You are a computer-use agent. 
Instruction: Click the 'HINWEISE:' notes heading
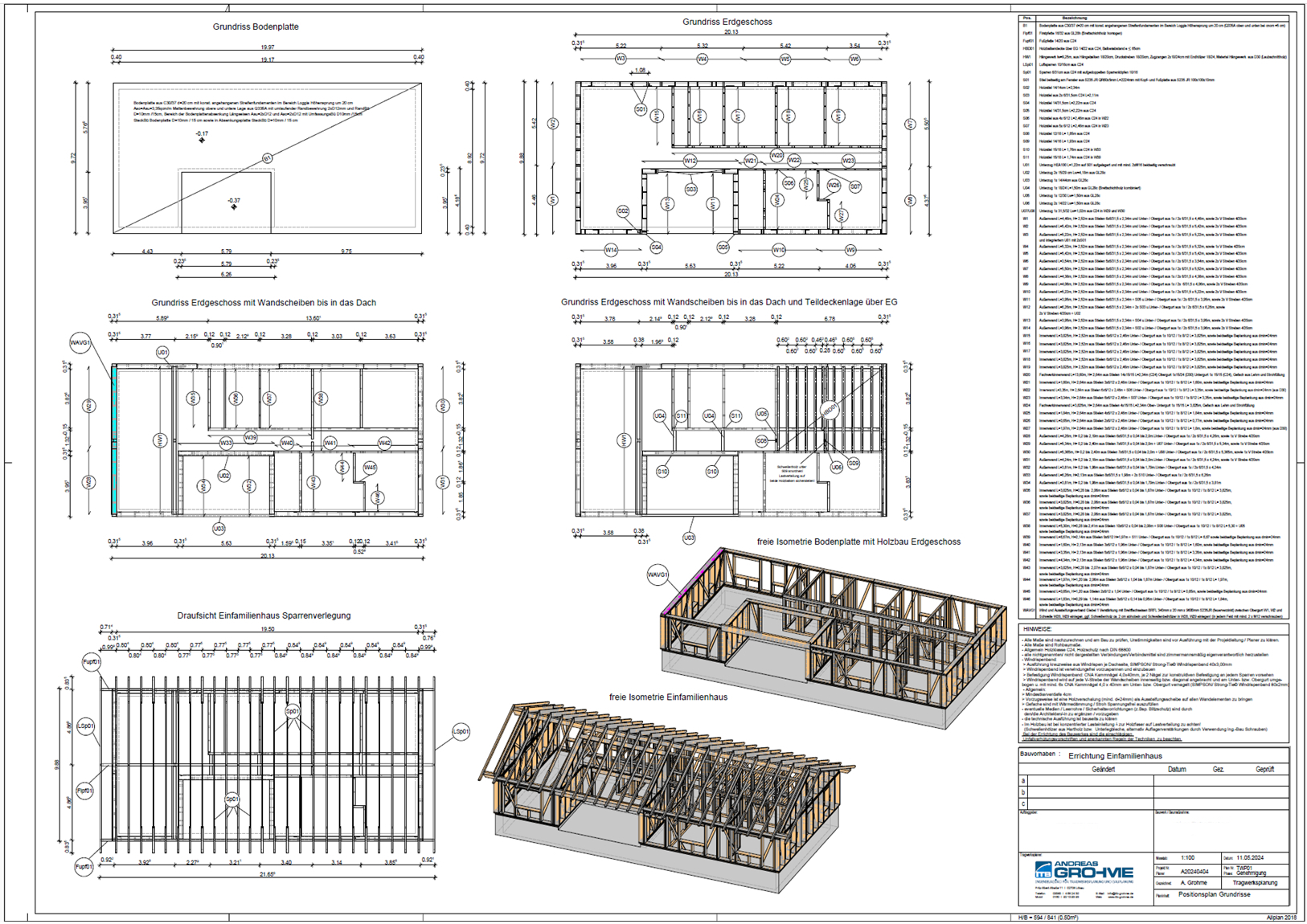1038,629
